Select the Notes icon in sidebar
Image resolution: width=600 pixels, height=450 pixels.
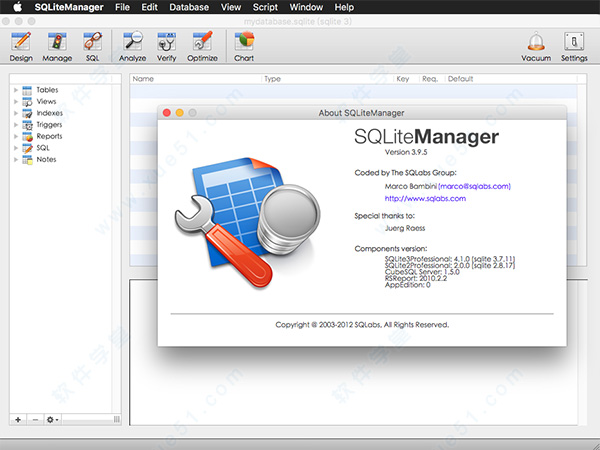click(x=27, y=160)
